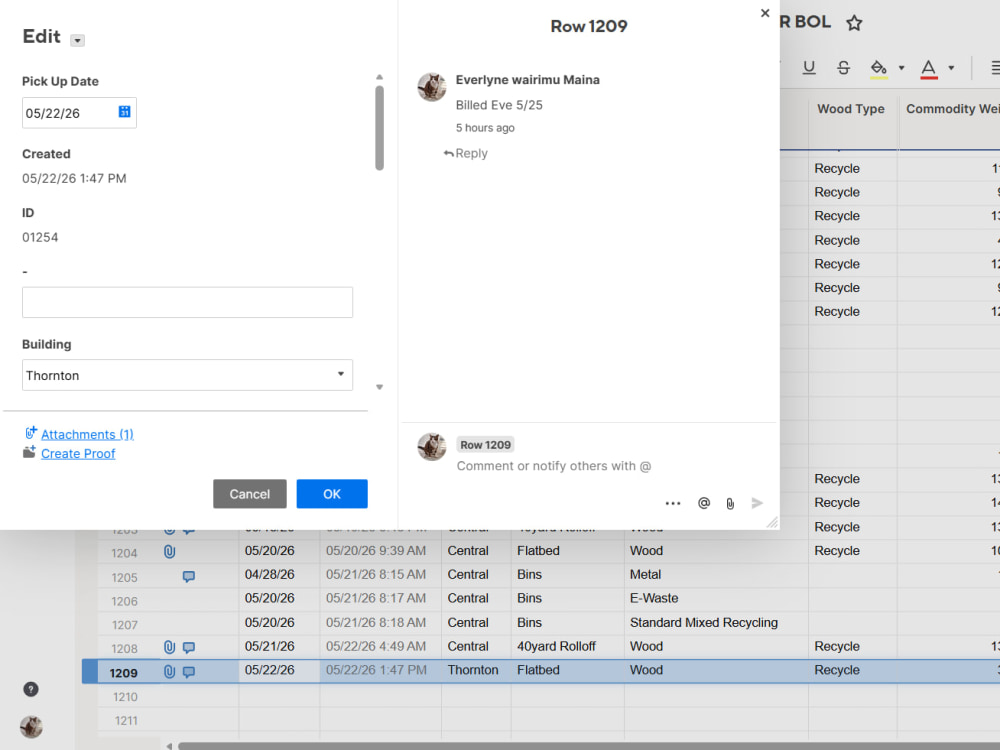The width and height of the screenshot is (1000, 750).
Task: Click the Pick Up Date input field
Action: 79,113
